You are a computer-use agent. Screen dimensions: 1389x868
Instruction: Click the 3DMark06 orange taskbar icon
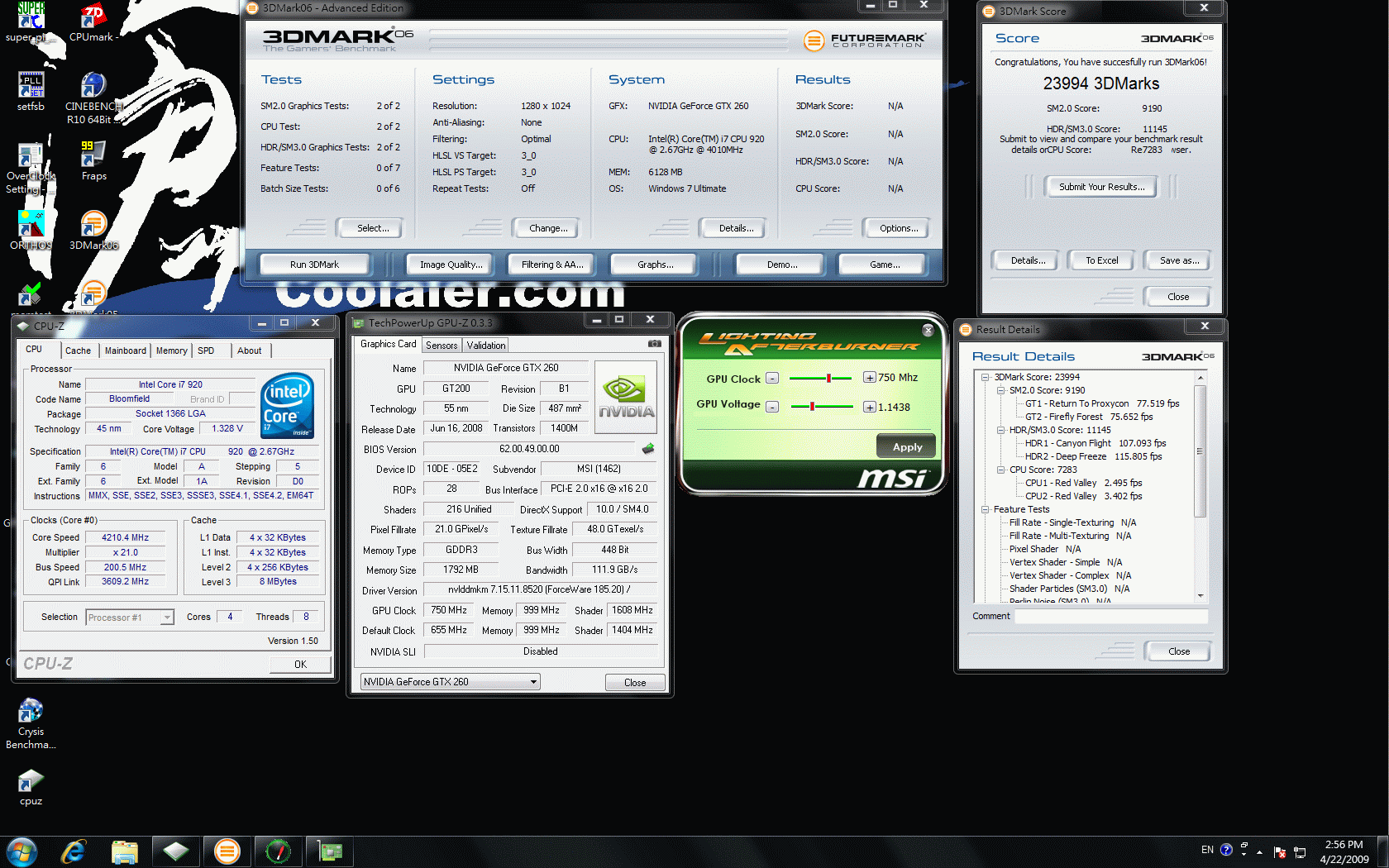[x=227, y=851]
